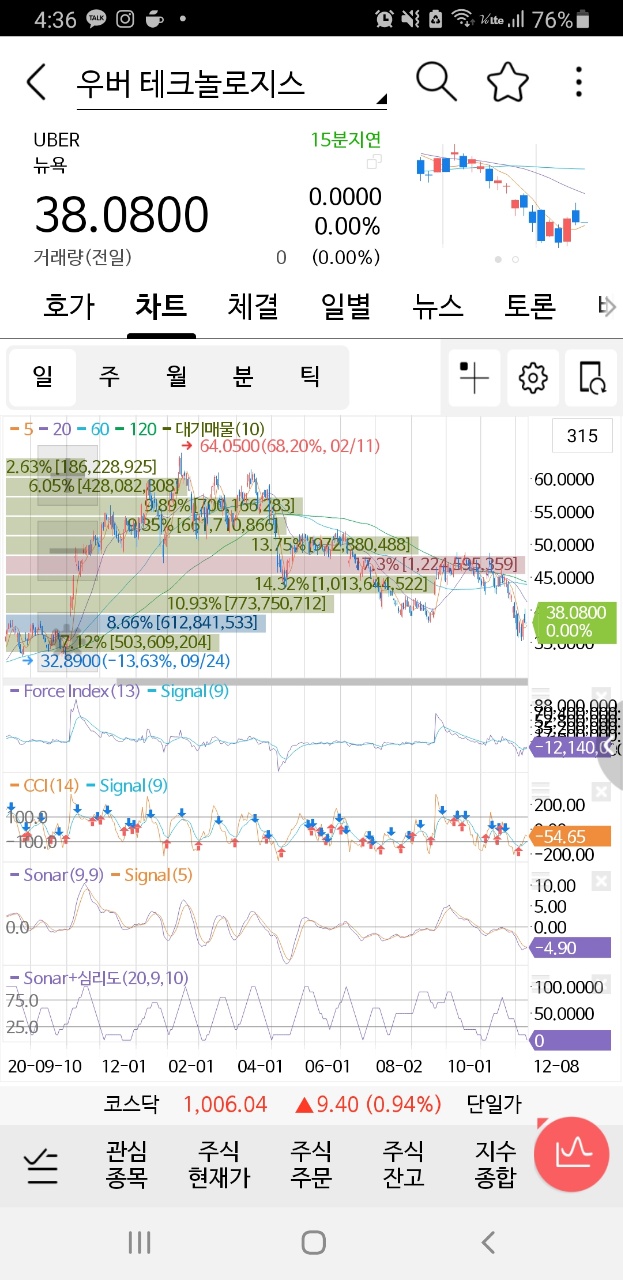
Task: Select the 차트 tab
Action: click(x=161, y=305)
